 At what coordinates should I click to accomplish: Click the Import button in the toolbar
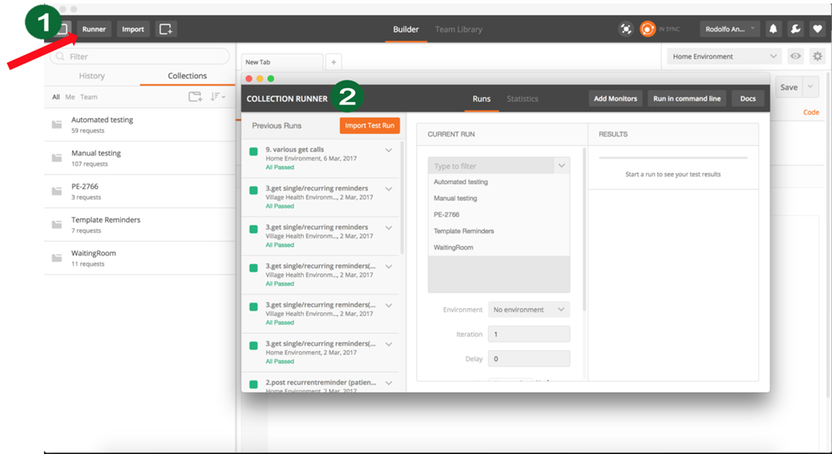(133, 29)
